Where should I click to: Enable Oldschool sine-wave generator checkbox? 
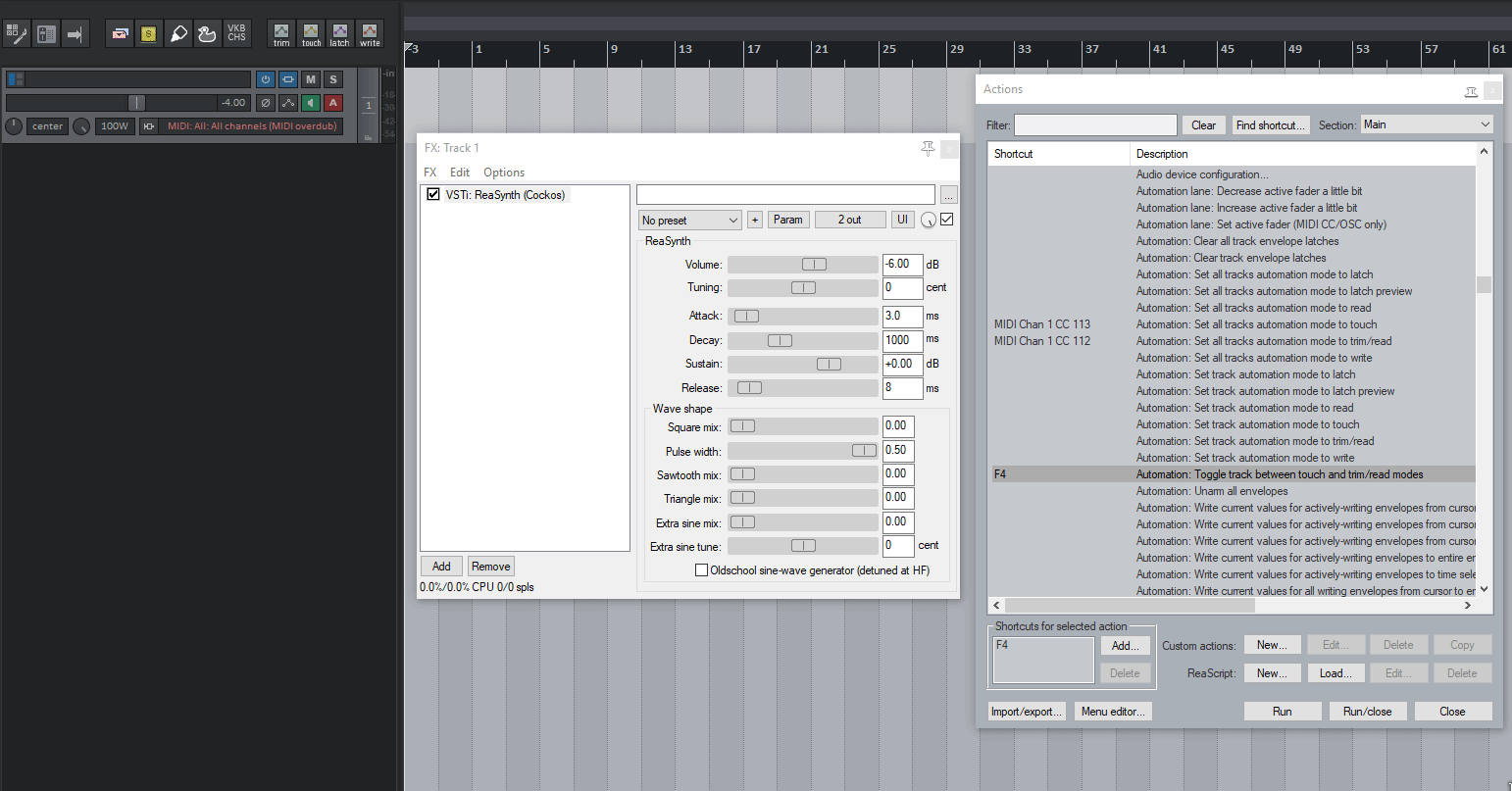pyautogui.click(x=701, y=569)
